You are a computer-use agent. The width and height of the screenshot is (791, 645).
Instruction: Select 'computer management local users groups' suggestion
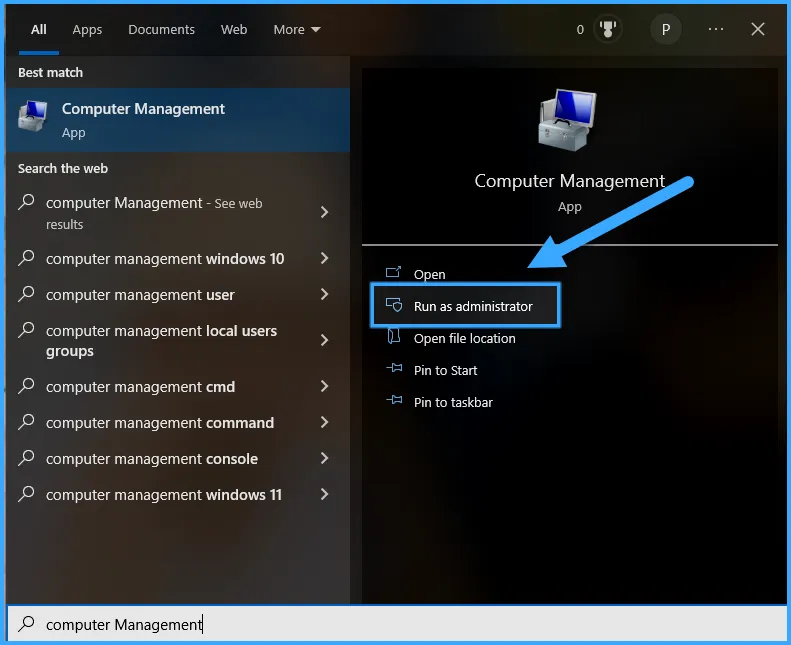[178, 340]
